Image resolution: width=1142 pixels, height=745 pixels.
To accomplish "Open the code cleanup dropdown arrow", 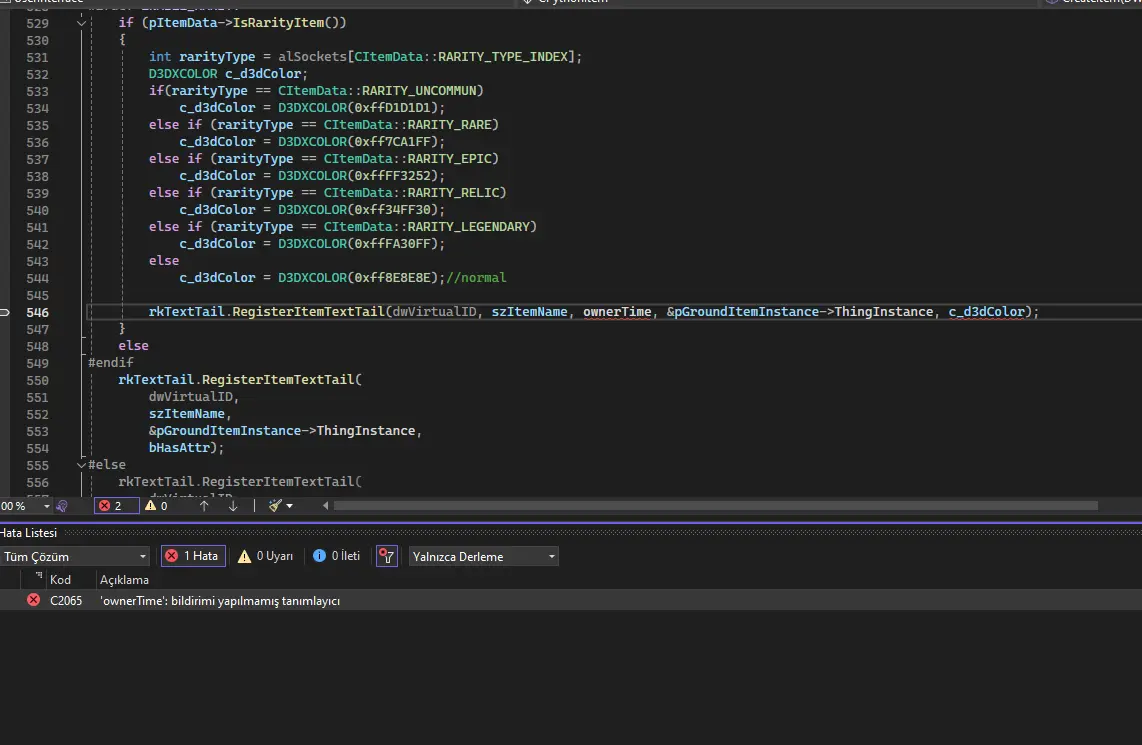I will (x=290, y=506).
